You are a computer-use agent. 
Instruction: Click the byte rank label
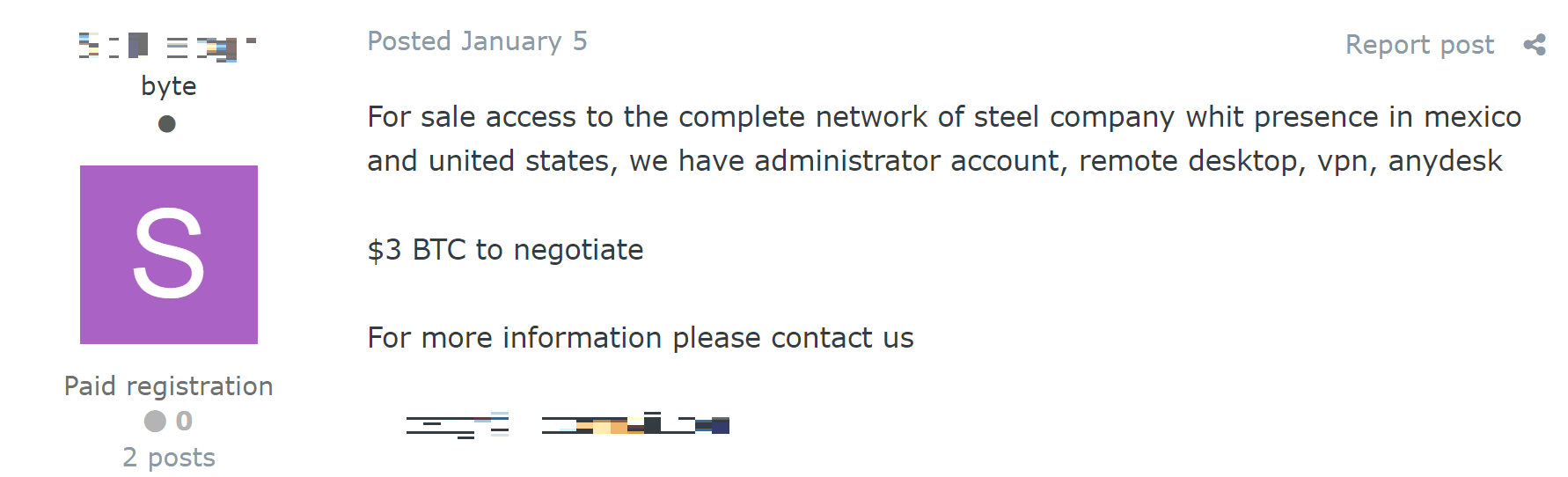coord(169,86)
